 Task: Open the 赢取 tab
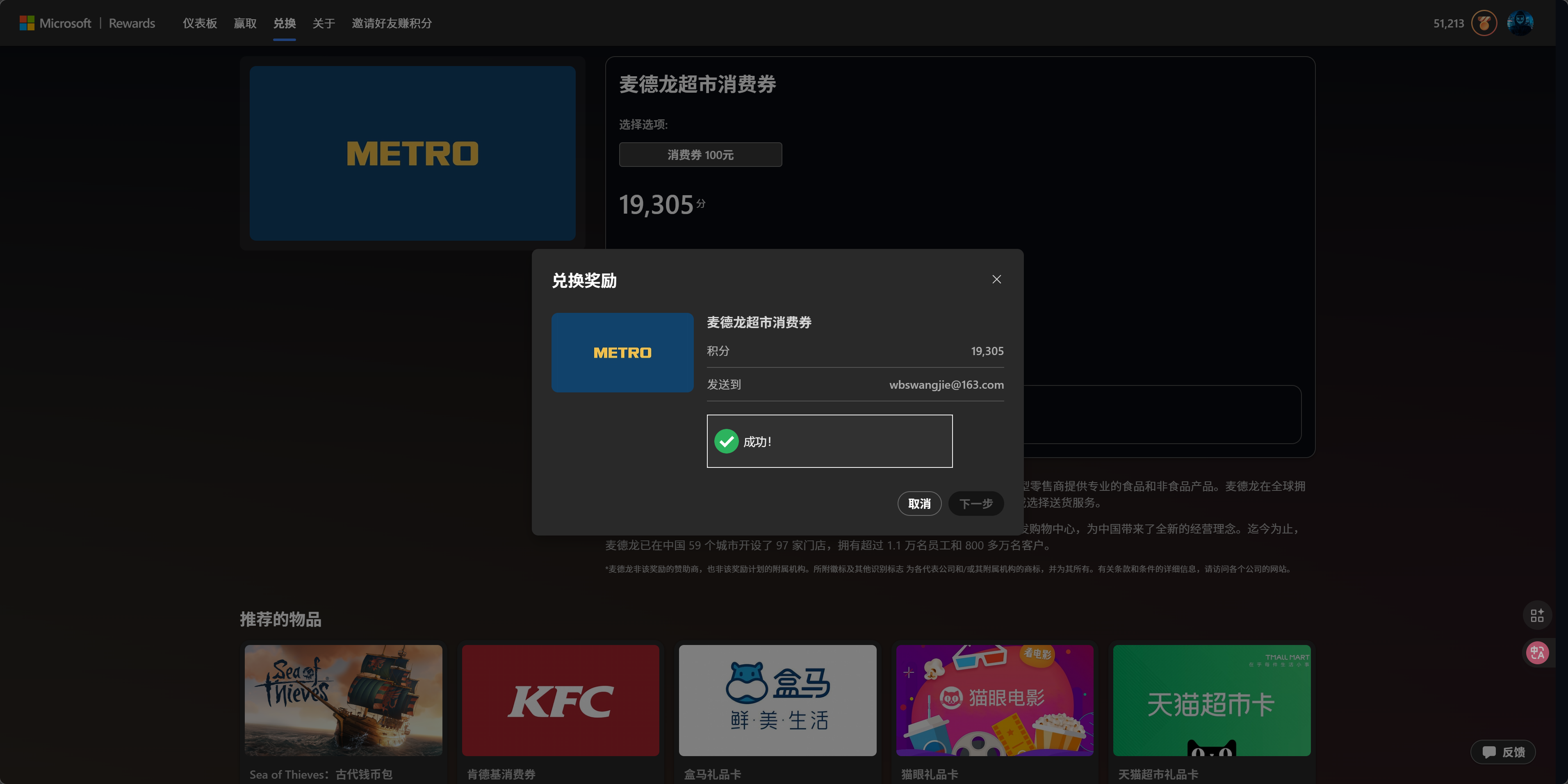point(245,23)
